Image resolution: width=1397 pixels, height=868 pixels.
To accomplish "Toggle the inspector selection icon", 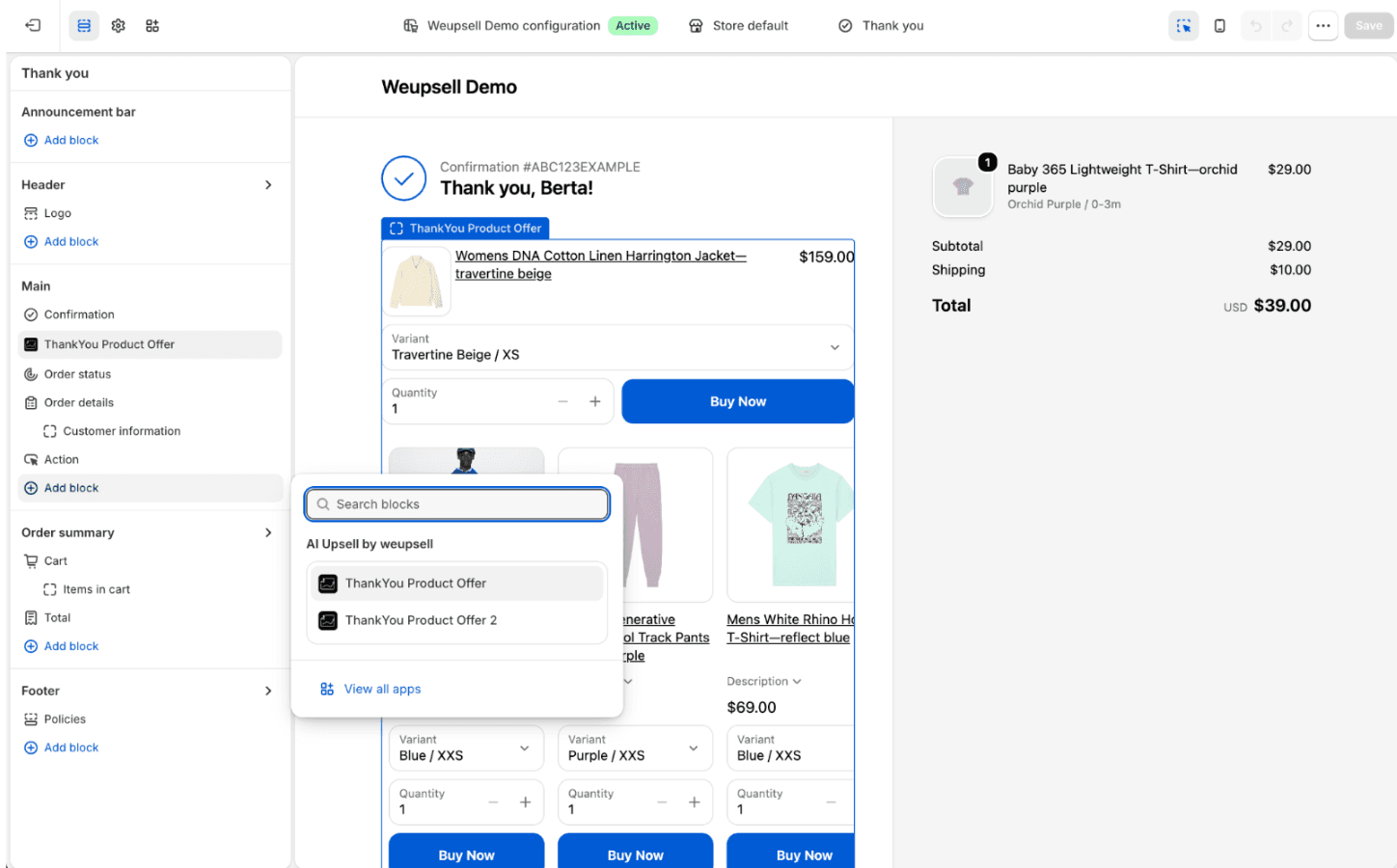I will point(1184,26).
